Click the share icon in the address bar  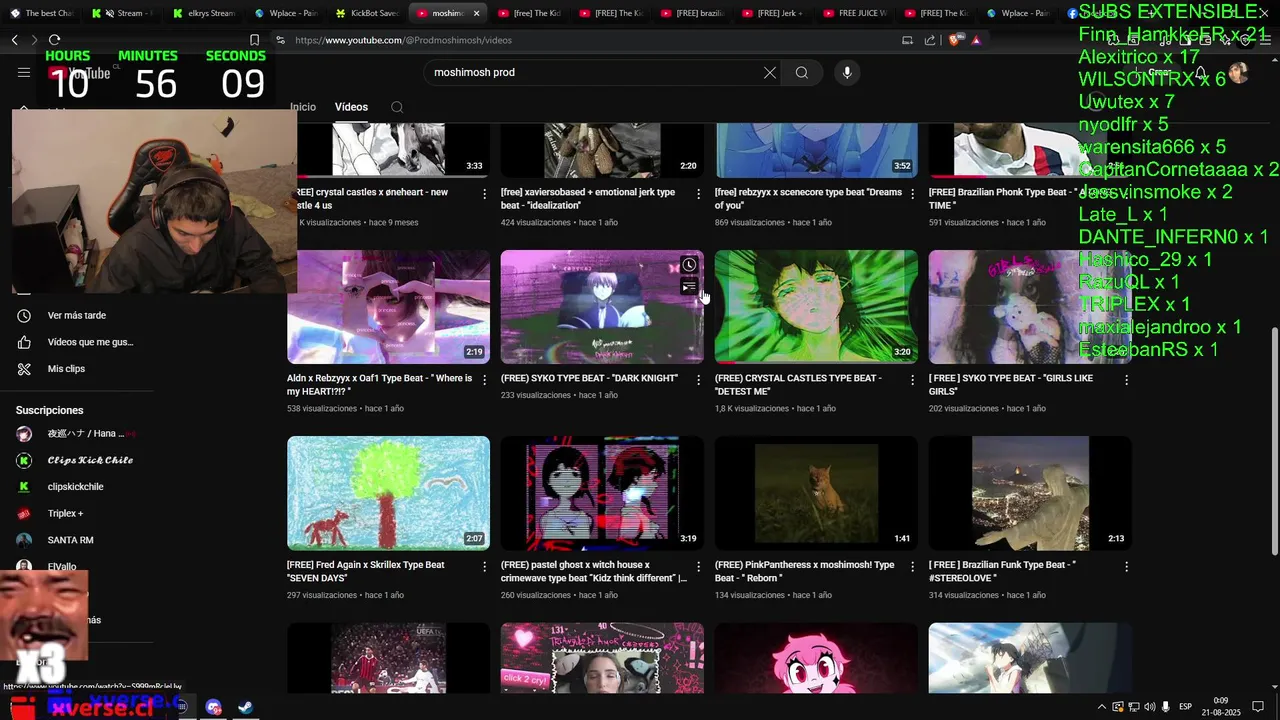point(930,40)
